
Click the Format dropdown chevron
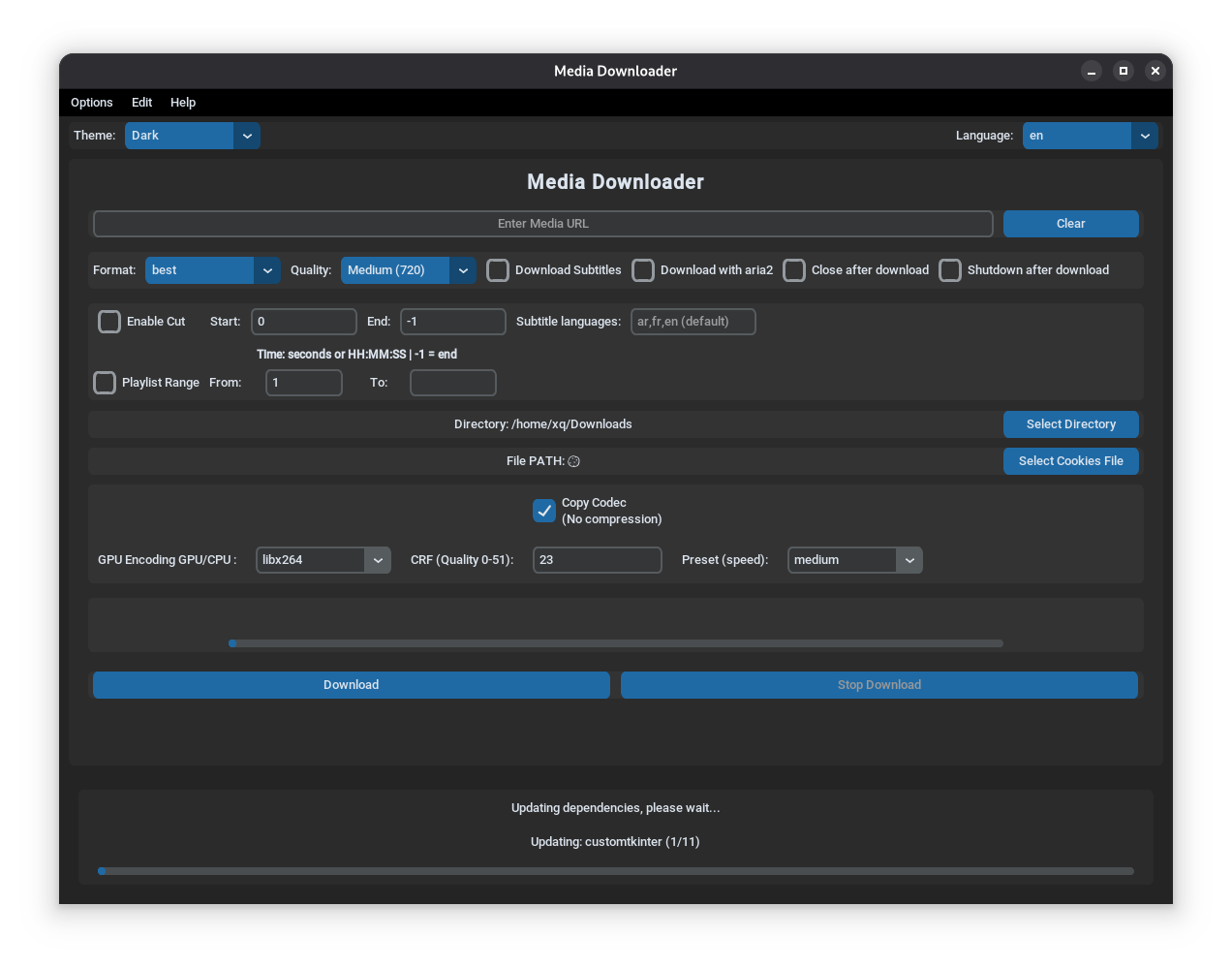(267, 270)
